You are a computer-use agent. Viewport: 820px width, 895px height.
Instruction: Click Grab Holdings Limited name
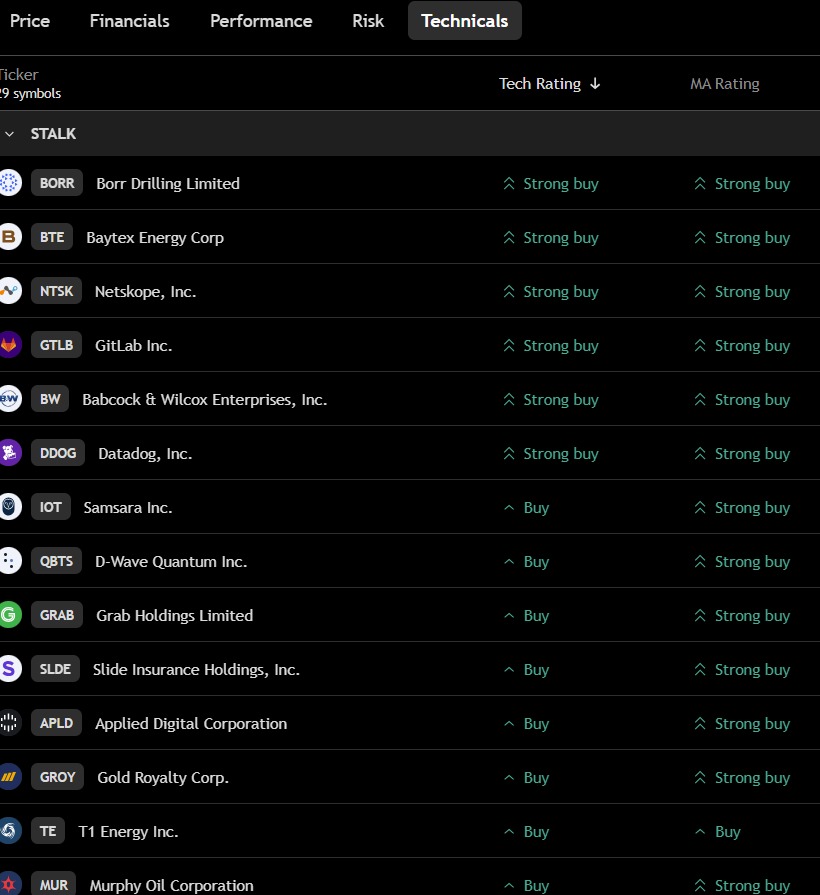point(175,615)
